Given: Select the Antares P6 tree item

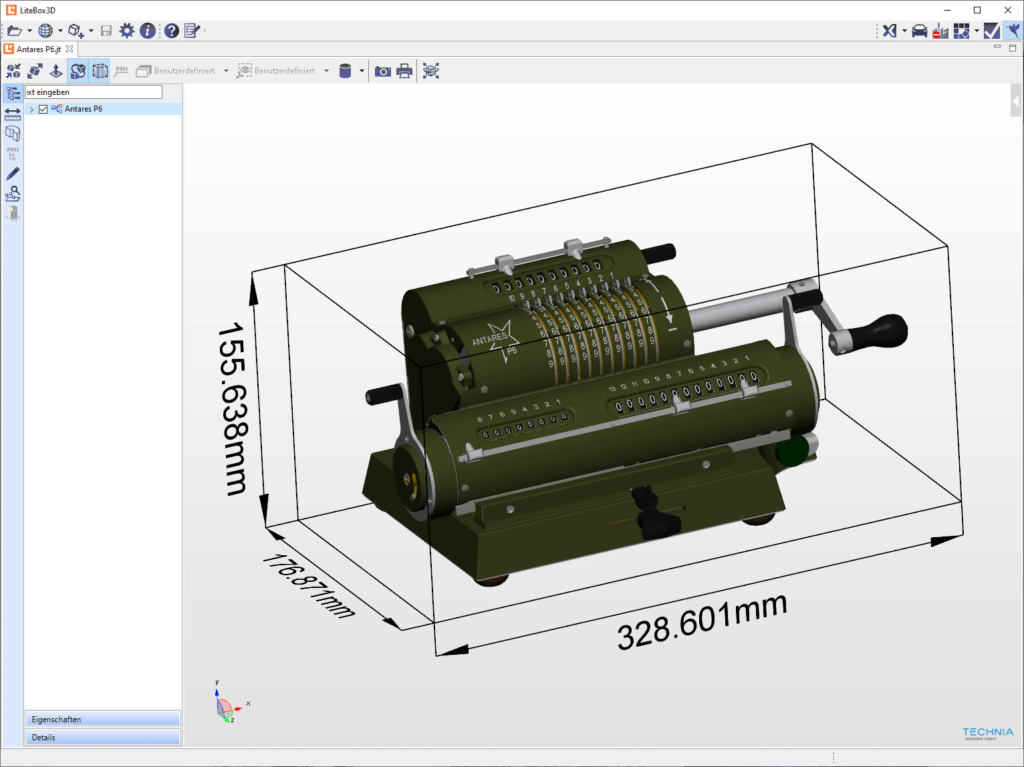Looking at the screenshot, I should pyautogui.click(x=84, y=109).
